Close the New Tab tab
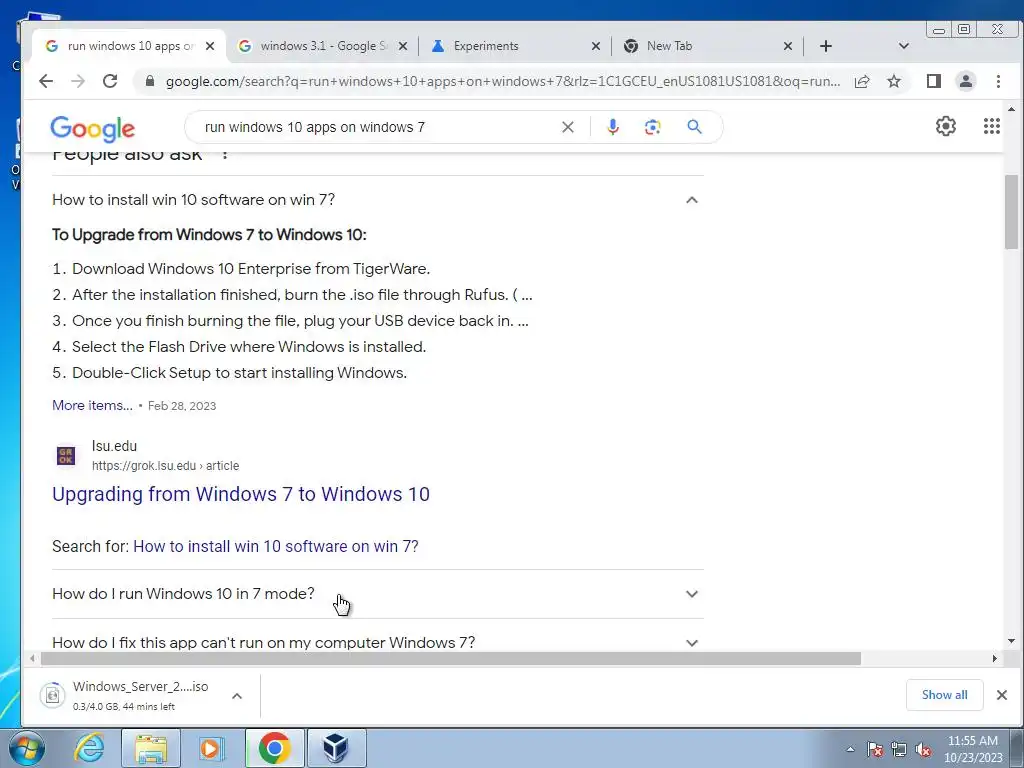1024x768 pixels. 788,46
